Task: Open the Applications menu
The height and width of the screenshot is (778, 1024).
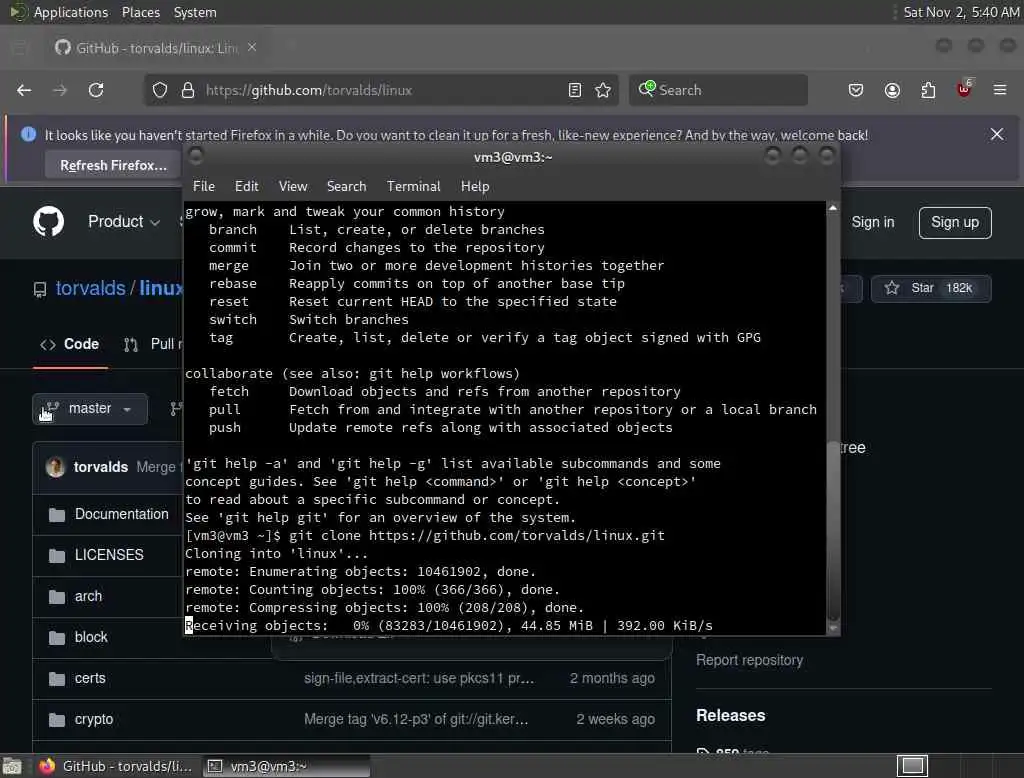Action: [x=71, y=12]
